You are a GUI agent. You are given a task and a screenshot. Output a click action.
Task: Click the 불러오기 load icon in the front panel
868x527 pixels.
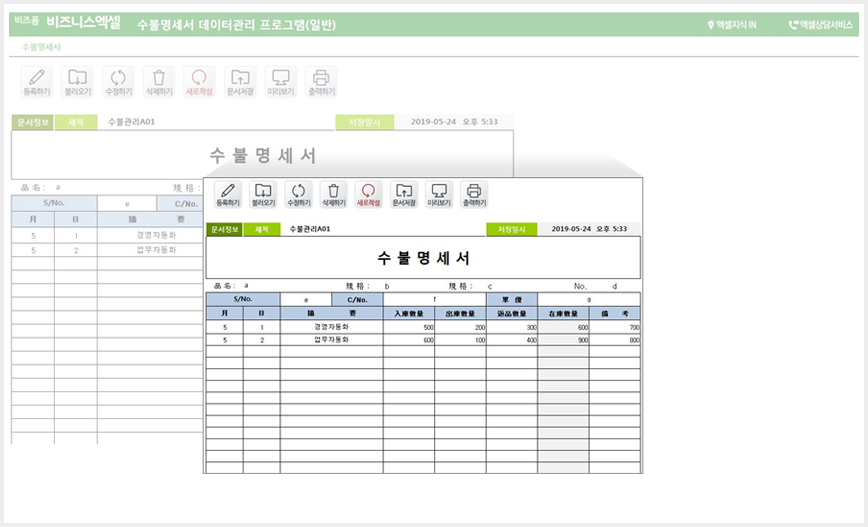click(x=263, y=194)
